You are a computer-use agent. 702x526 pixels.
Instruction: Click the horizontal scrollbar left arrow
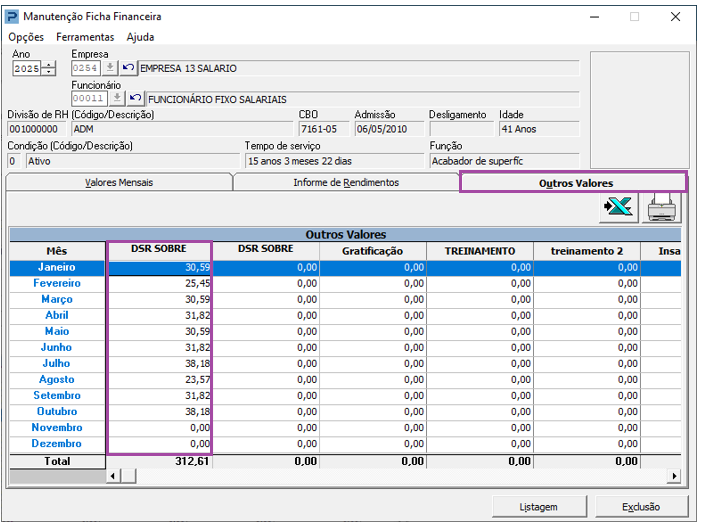click(113, 476)
